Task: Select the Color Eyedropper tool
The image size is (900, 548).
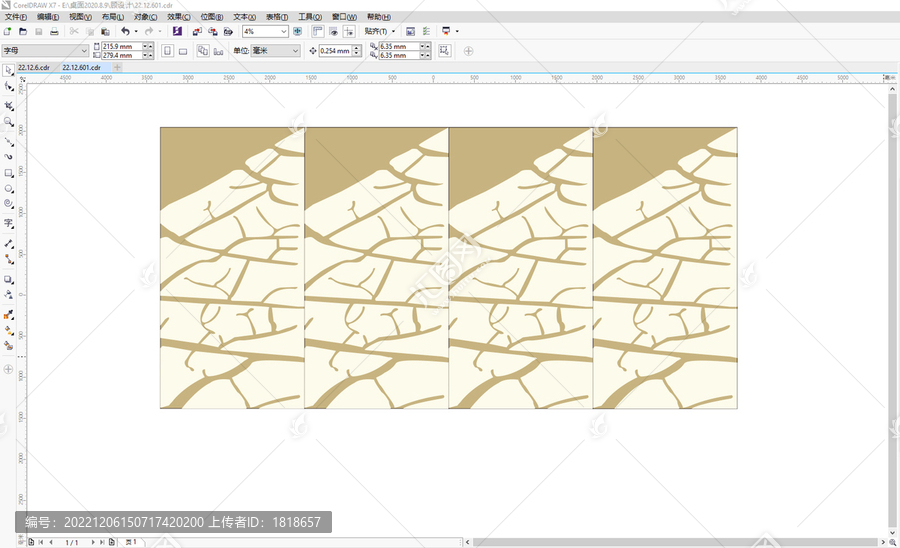Action: 9,314
